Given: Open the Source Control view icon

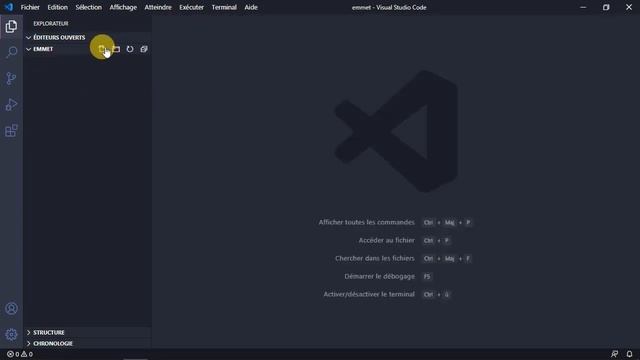Looking at the screenshot, I should [11, 78].
